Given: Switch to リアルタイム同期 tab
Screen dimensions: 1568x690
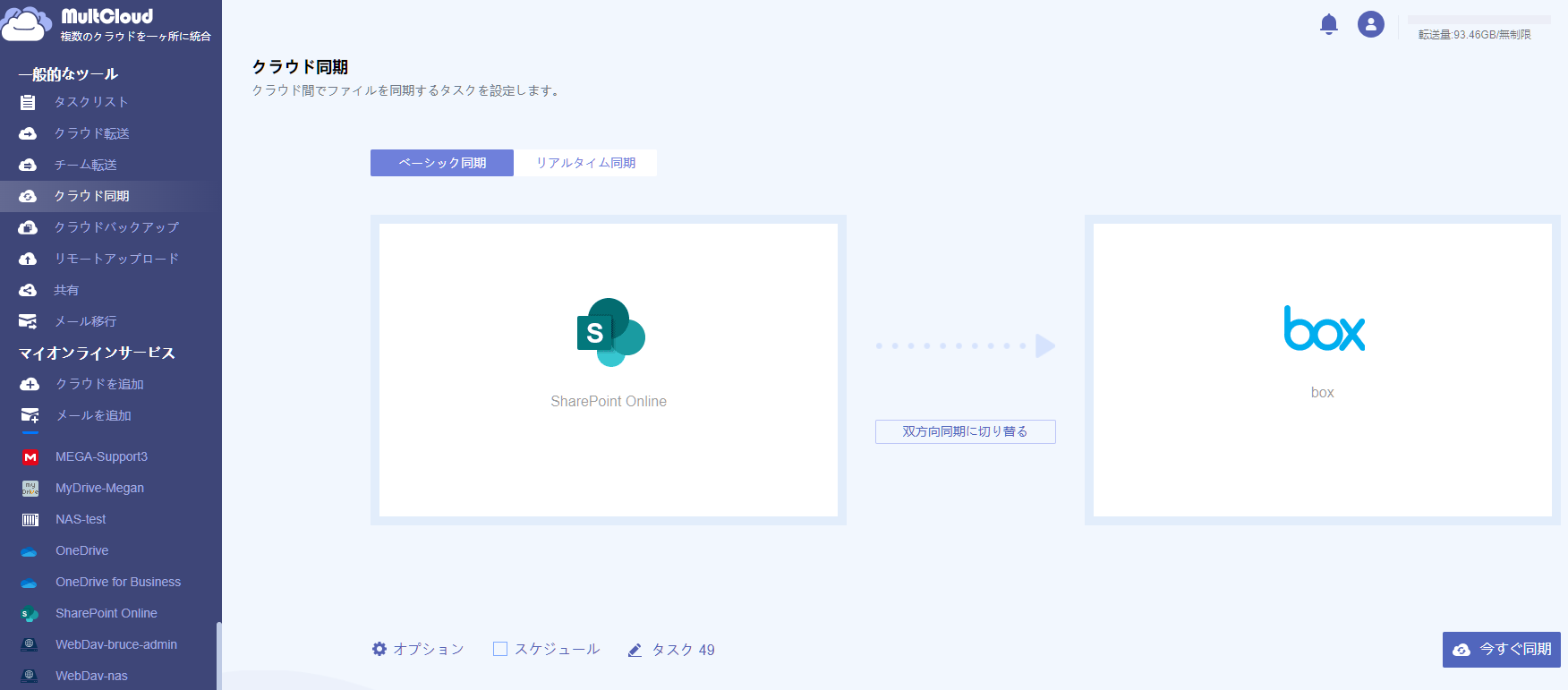Looking at the screenshot, I should tap(585, 163).
